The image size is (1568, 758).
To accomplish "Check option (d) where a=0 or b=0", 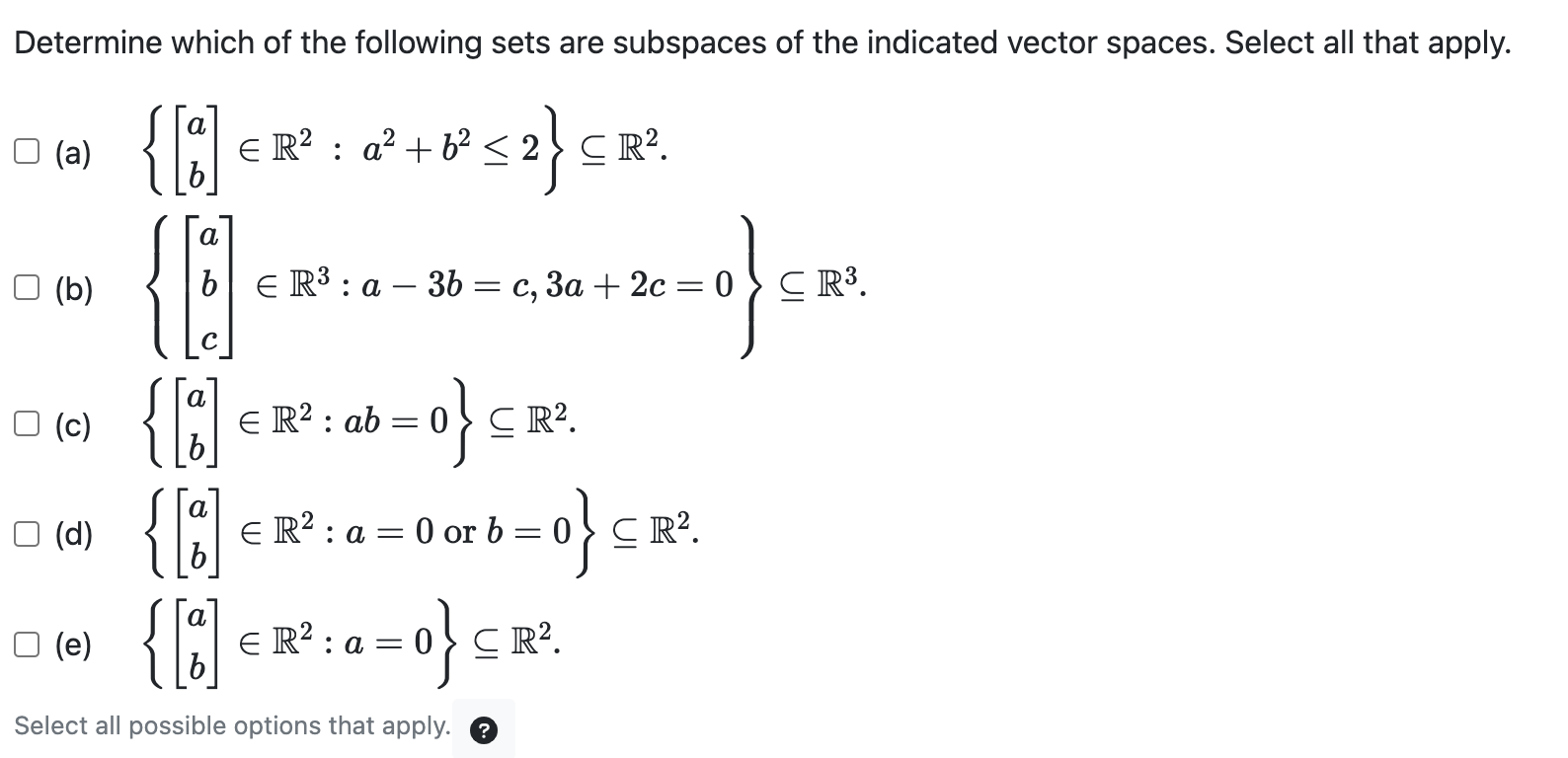I will [27, 534].
